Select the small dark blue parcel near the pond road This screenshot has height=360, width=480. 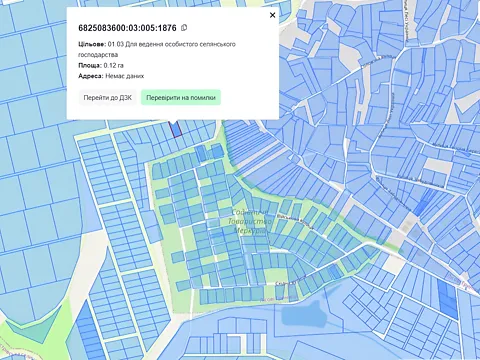(334, 272)
